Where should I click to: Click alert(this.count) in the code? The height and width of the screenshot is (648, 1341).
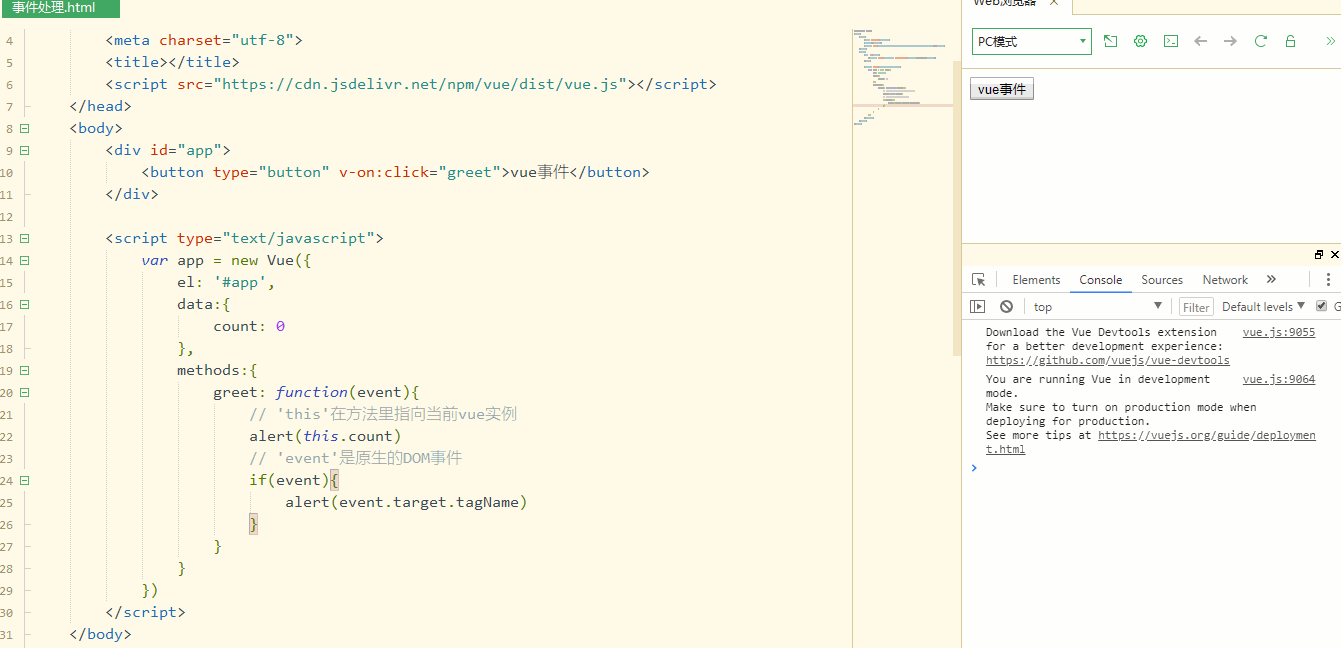(x=325, y=436)
